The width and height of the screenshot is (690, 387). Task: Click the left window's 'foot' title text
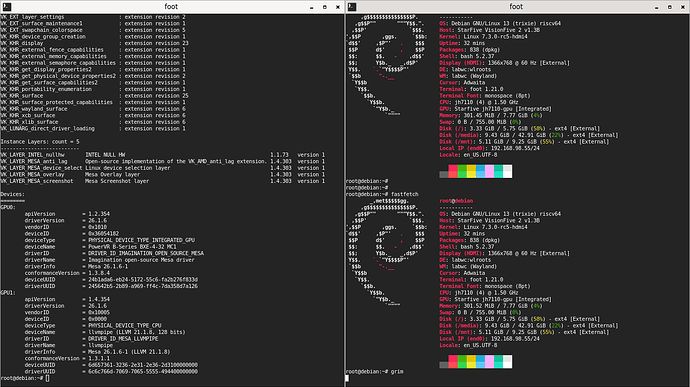point(171,7)
